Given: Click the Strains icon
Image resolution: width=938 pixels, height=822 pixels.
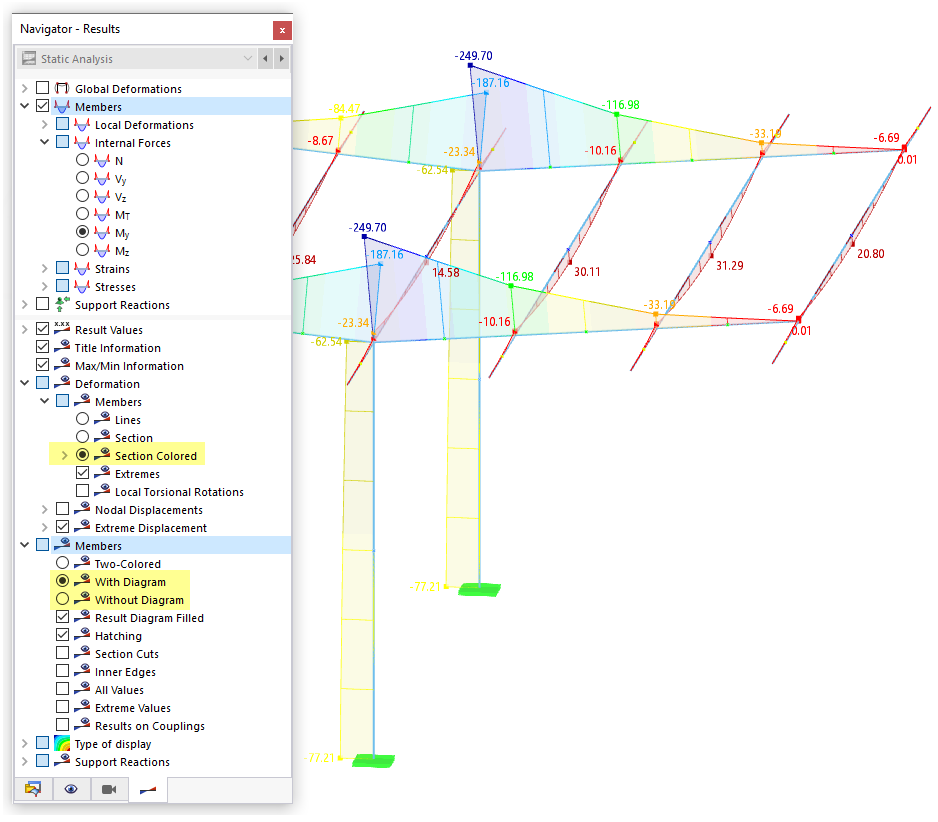Looking at the screenshot, I should tap(82, 269).
